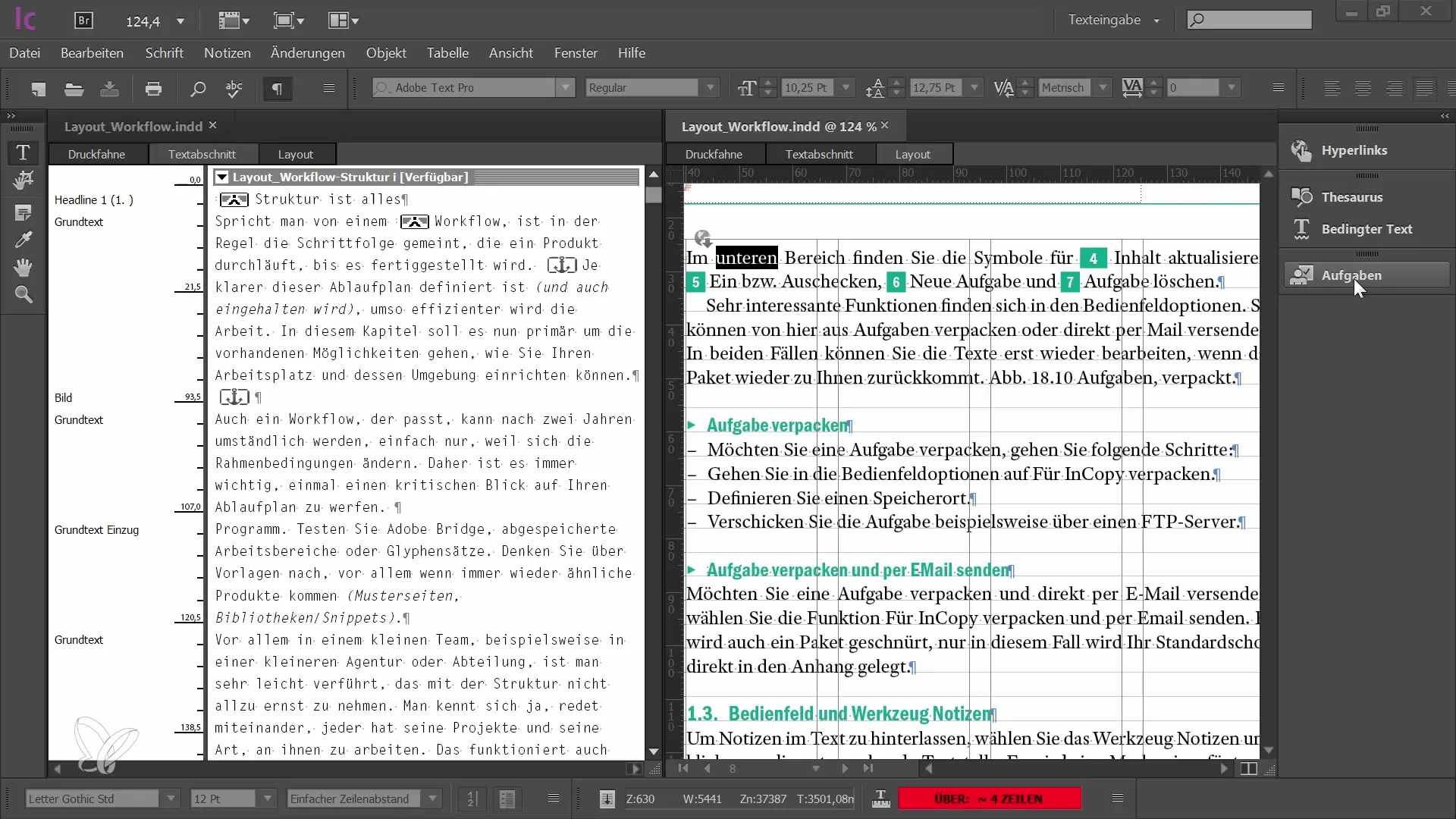The image size is (1456, 819).
Task: Switch to the Druckfahne tab in right panel
Action: pos(714,154)
